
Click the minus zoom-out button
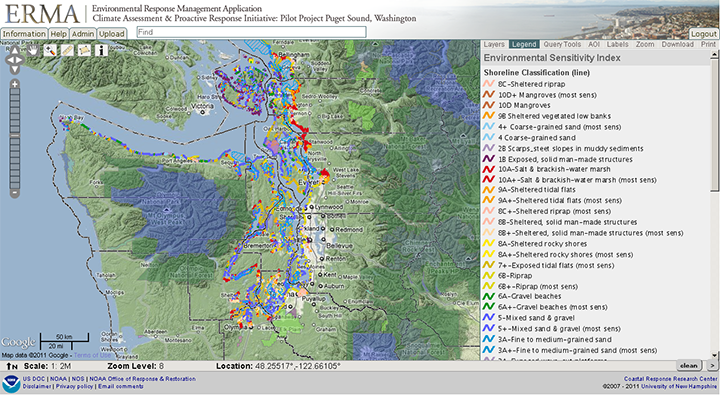click(15, 193)
